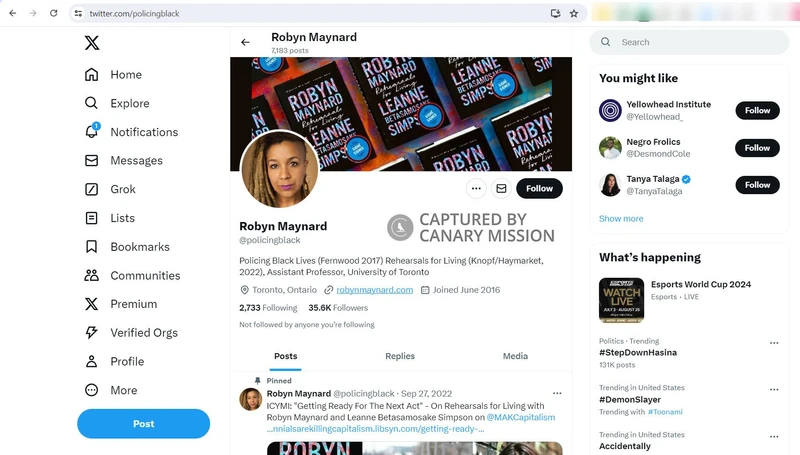Message Robyn Maynard via envelope button
800x455 pixels.
[x=501, y=188]
